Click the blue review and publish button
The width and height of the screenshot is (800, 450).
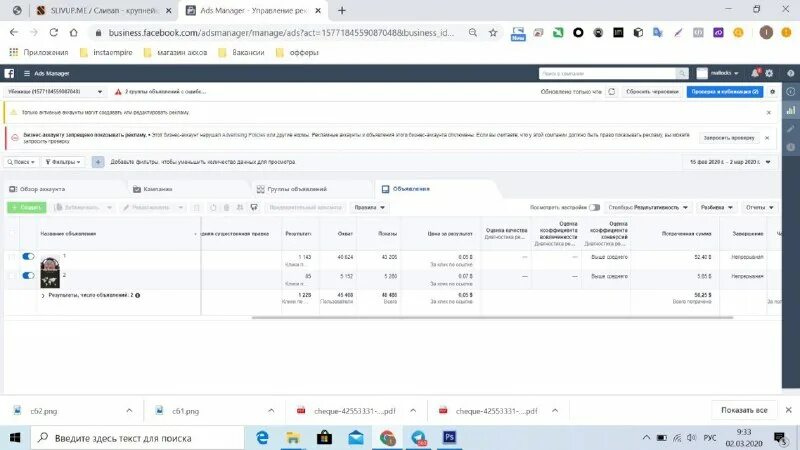(x=724, y=92)
